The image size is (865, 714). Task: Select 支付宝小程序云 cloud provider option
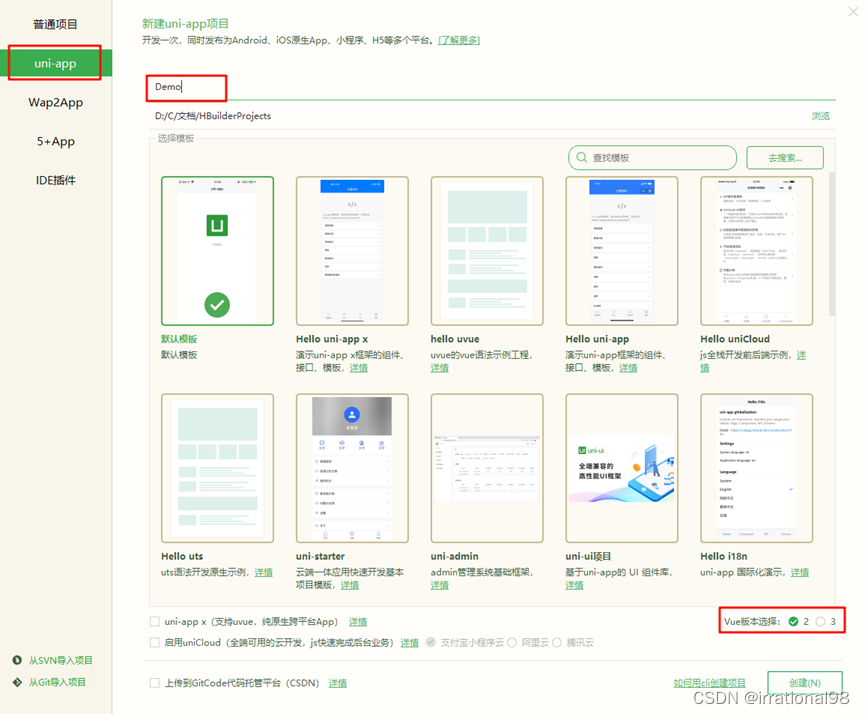(431, 642)
